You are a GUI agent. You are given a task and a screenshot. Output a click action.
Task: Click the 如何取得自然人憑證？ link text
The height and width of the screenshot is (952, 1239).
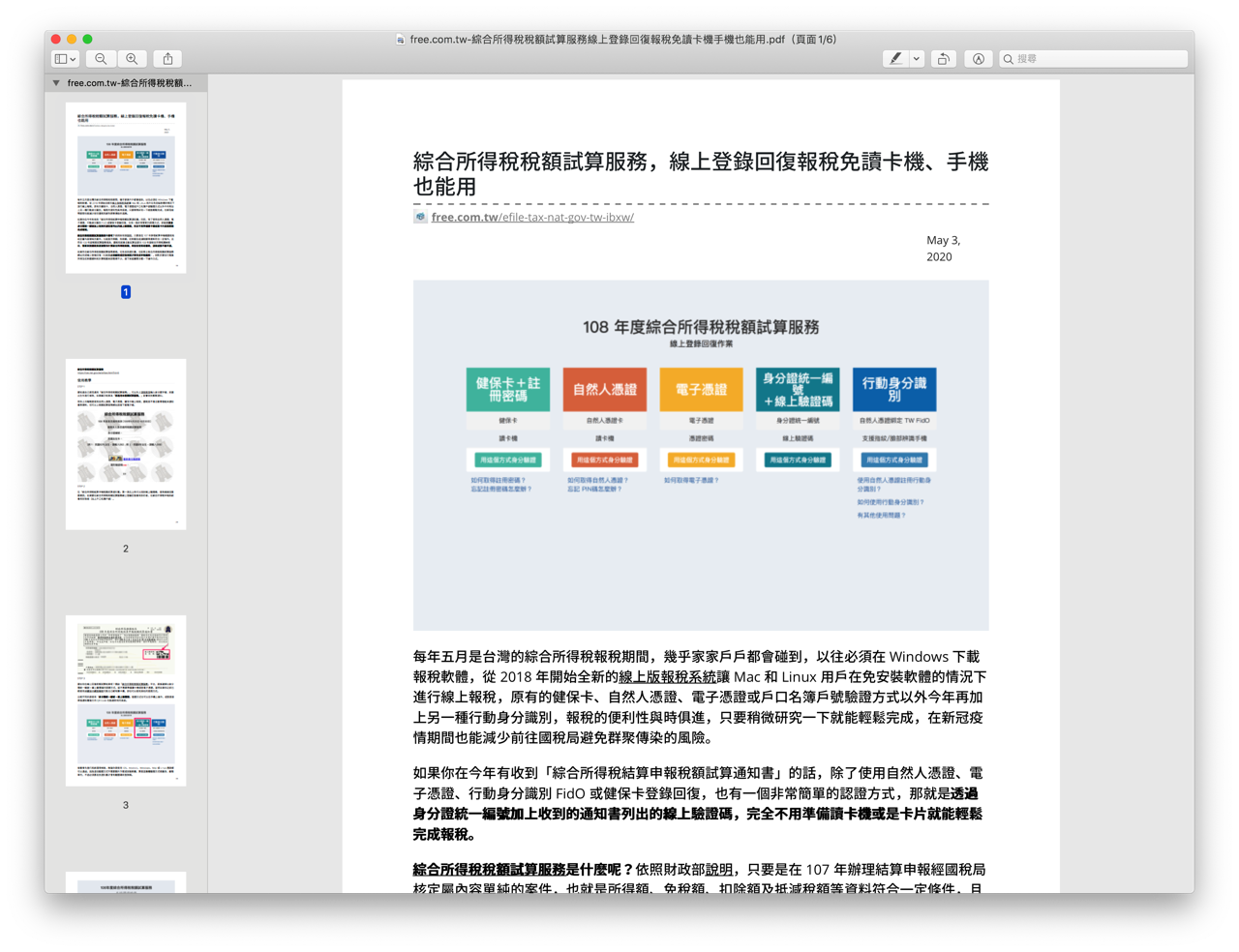coord(598,480)
